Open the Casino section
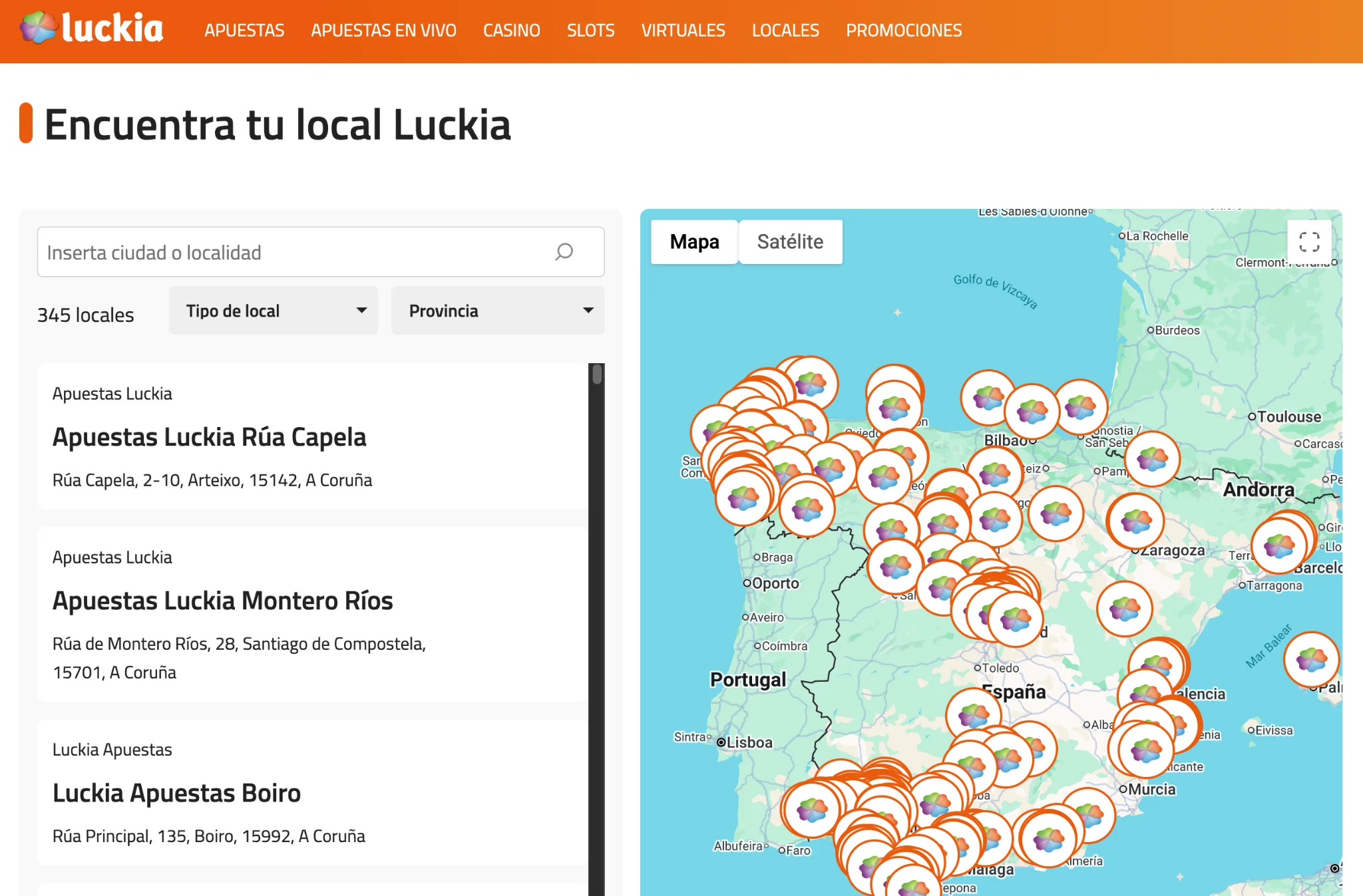This screenshot has width=1363, height=896. point(512,31)
